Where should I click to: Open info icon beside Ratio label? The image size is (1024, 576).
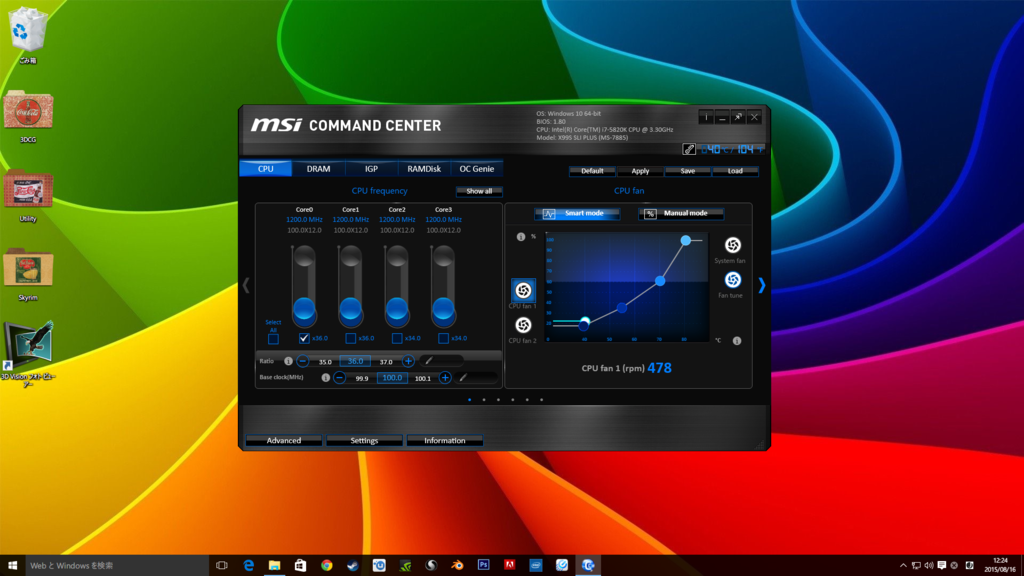pos(288,361)
